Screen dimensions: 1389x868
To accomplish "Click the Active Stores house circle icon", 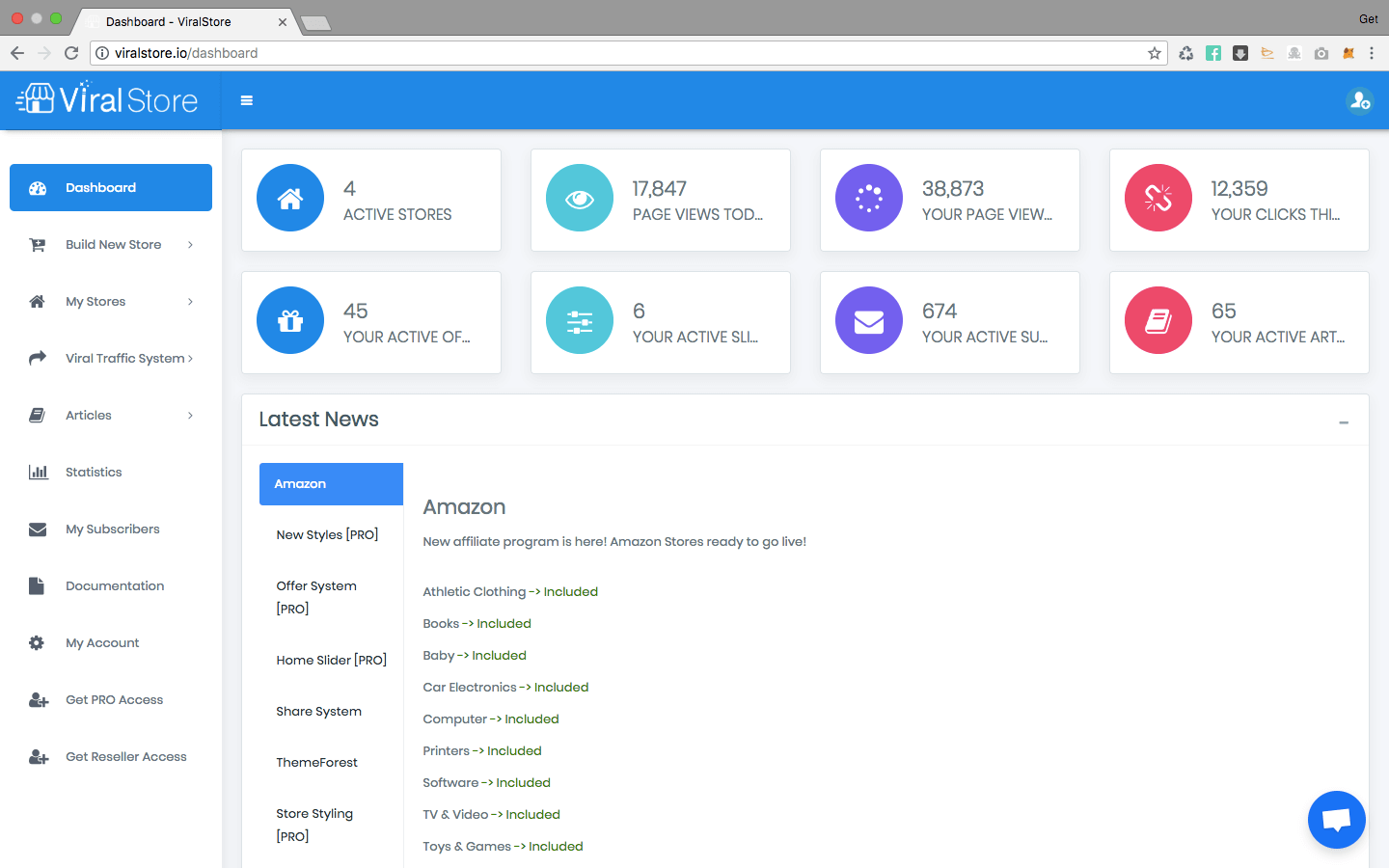I will pos(290,198).
